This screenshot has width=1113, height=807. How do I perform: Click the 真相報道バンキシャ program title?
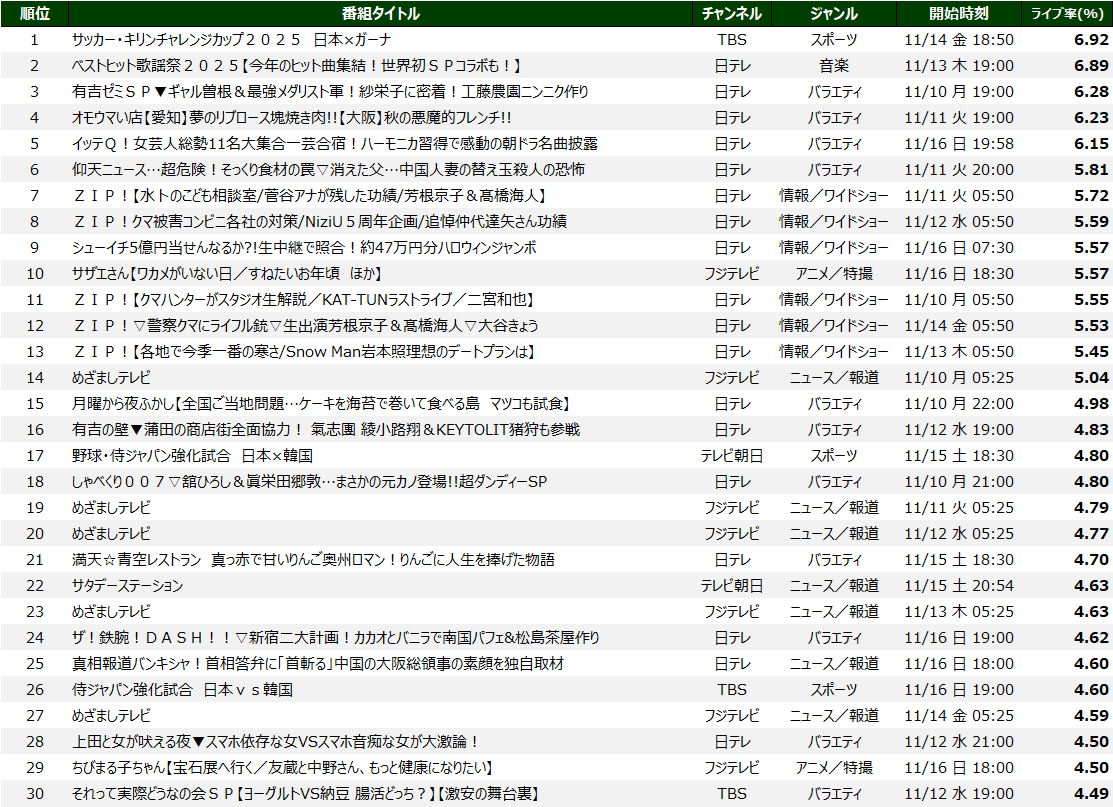tap(318, 663)
